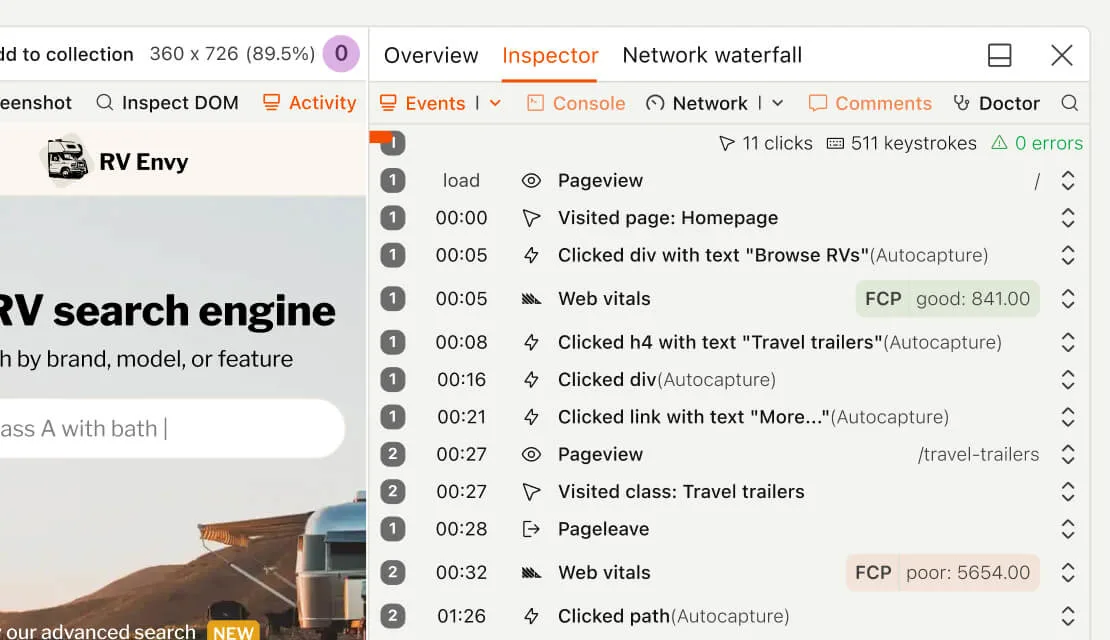Switch to the Network waterfall tab
1110x640 pixels.
click(711, 55)
